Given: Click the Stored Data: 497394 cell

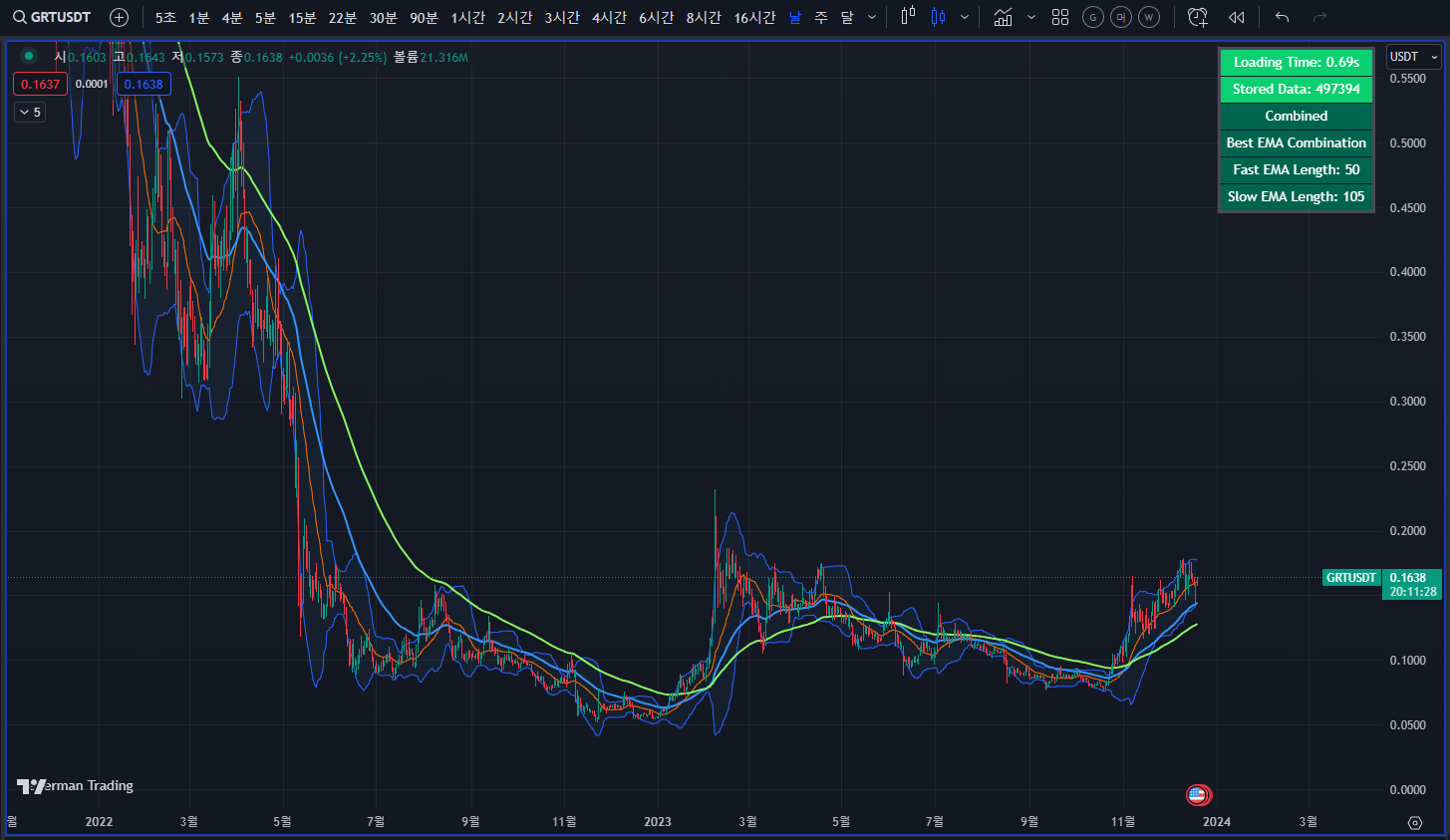Looking at the screenshot, I should [x=1296, y=89].
